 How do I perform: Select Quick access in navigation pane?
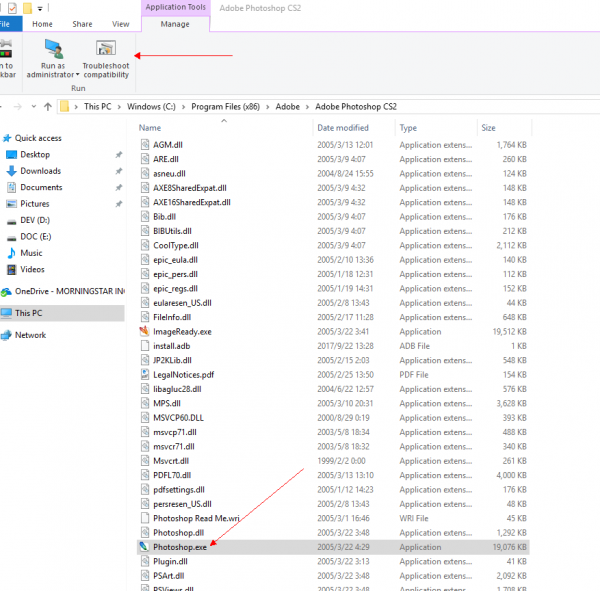(38, 138)
